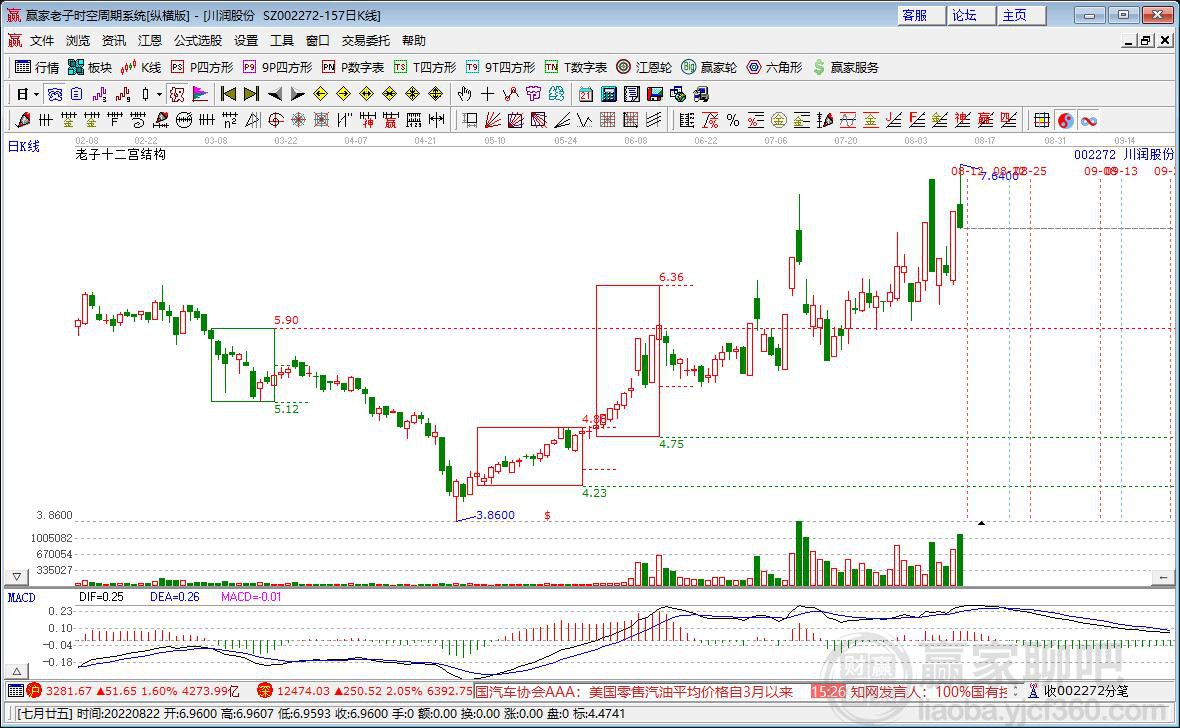
Task: Switch to the K线 candlestick chart
Action: coord(141,67)
